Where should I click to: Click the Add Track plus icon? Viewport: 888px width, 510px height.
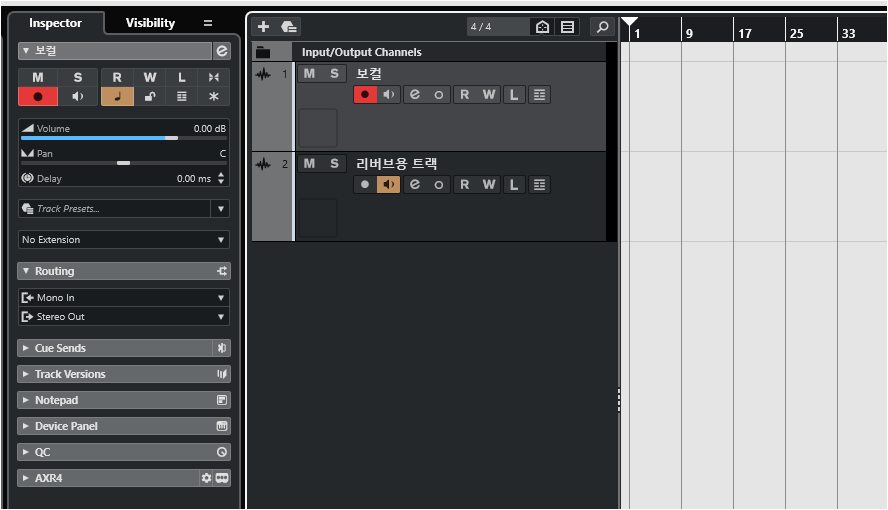[x=263, y=27]
